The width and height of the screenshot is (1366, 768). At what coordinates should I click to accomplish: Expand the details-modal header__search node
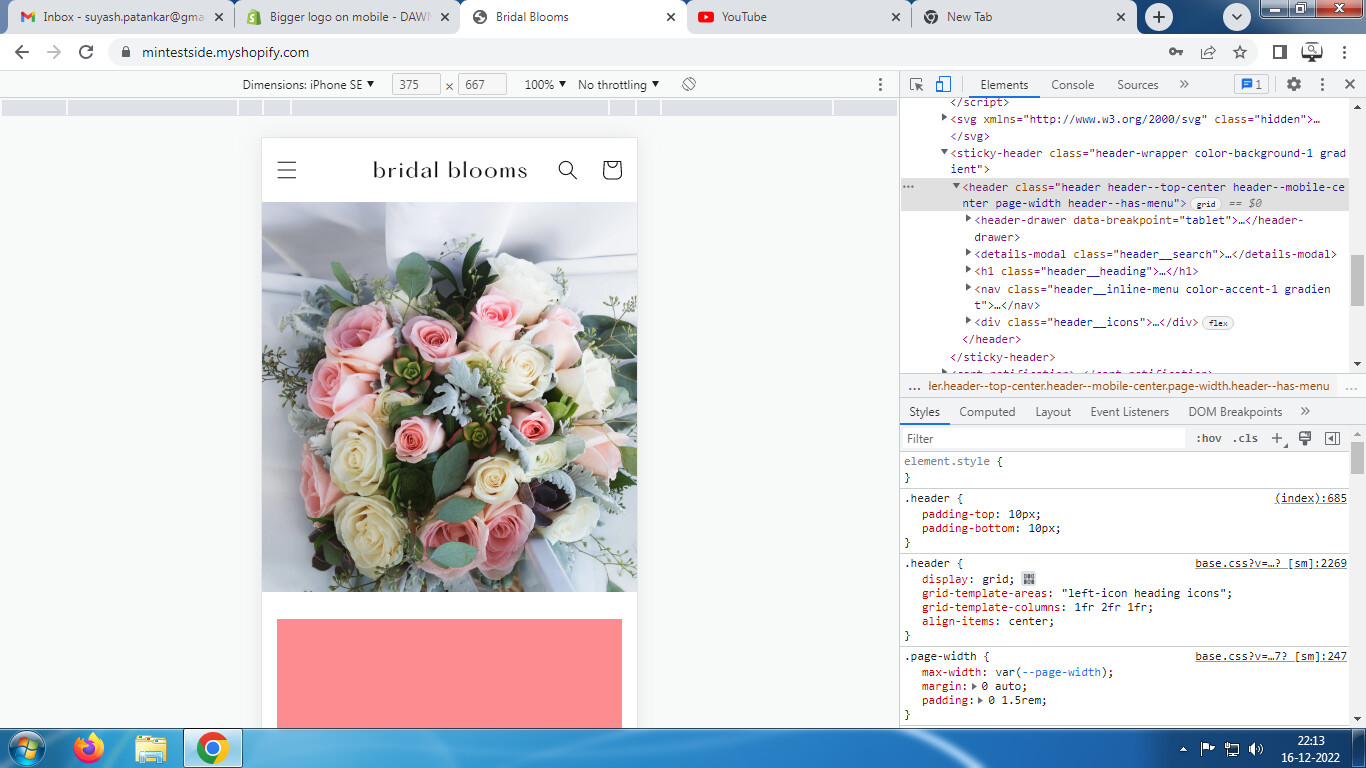point(968,254)
